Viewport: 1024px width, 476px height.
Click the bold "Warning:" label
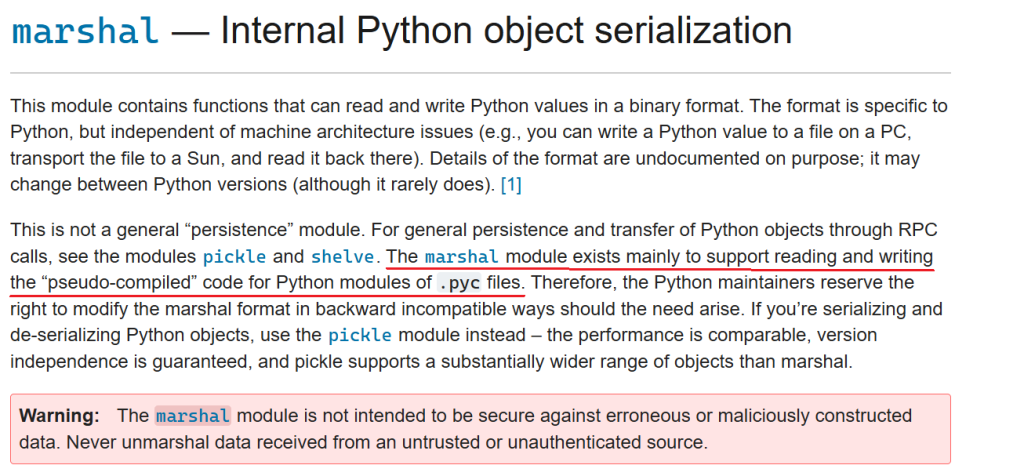(x=59, y=416)
